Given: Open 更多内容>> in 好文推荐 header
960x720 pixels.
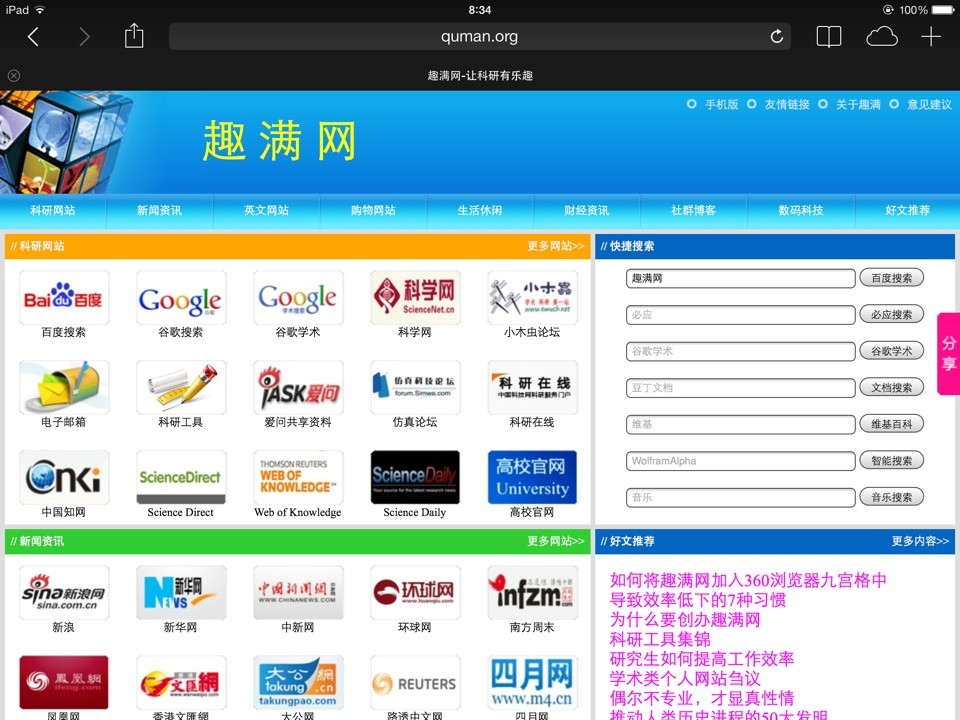Looking at the screenshot, I should pos(920,541).
